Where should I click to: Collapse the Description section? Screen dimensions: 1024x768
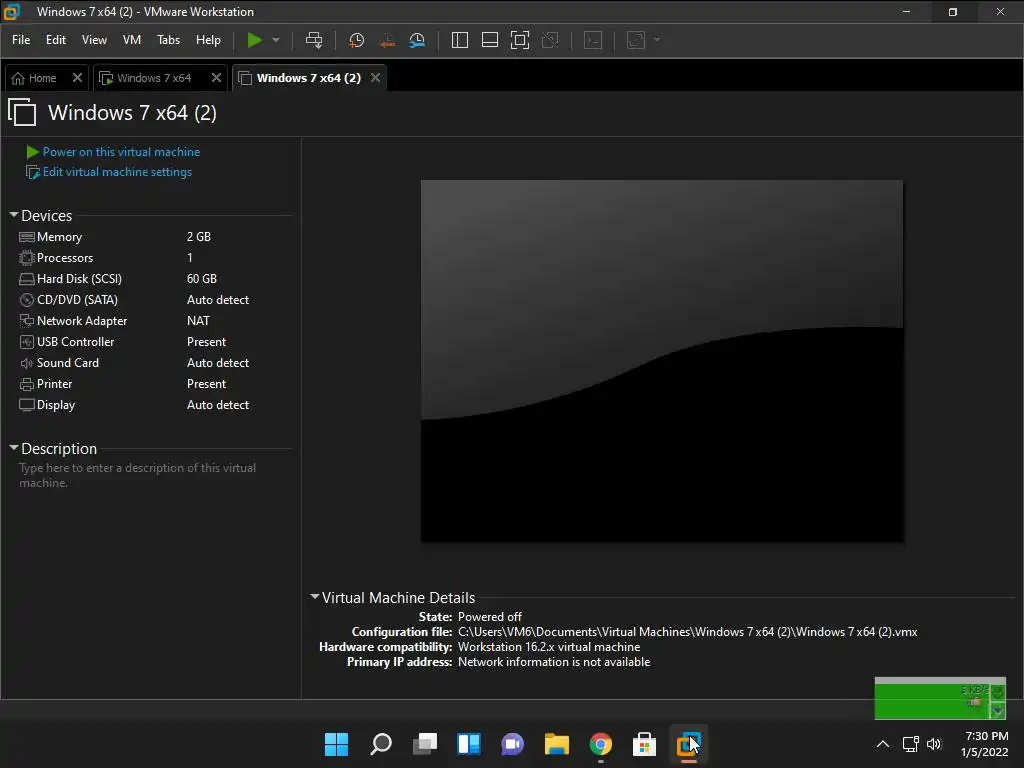13,448
